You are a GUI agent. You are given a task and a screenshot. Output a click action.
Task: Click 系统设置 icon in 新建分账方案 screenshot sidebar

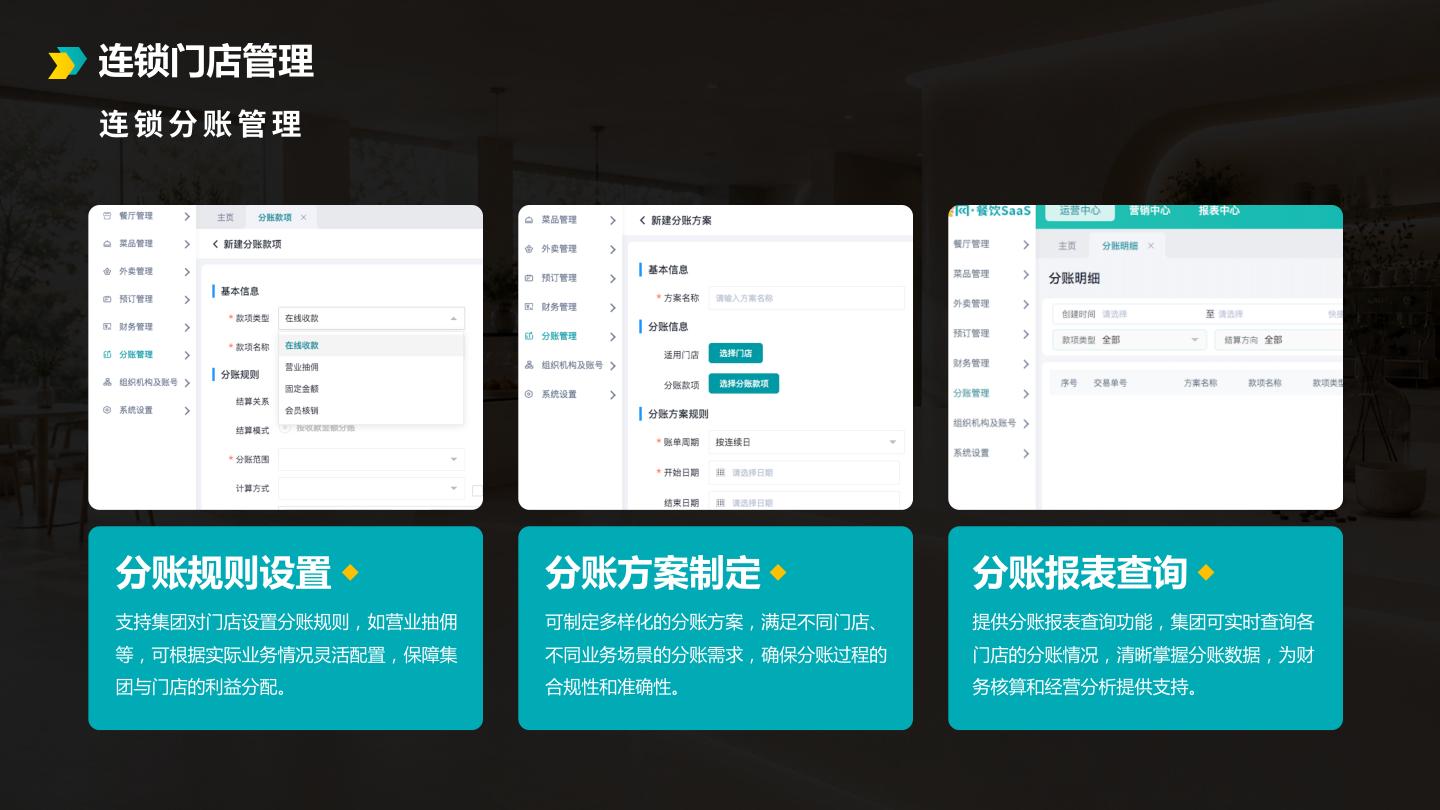[x=529, y=394]
